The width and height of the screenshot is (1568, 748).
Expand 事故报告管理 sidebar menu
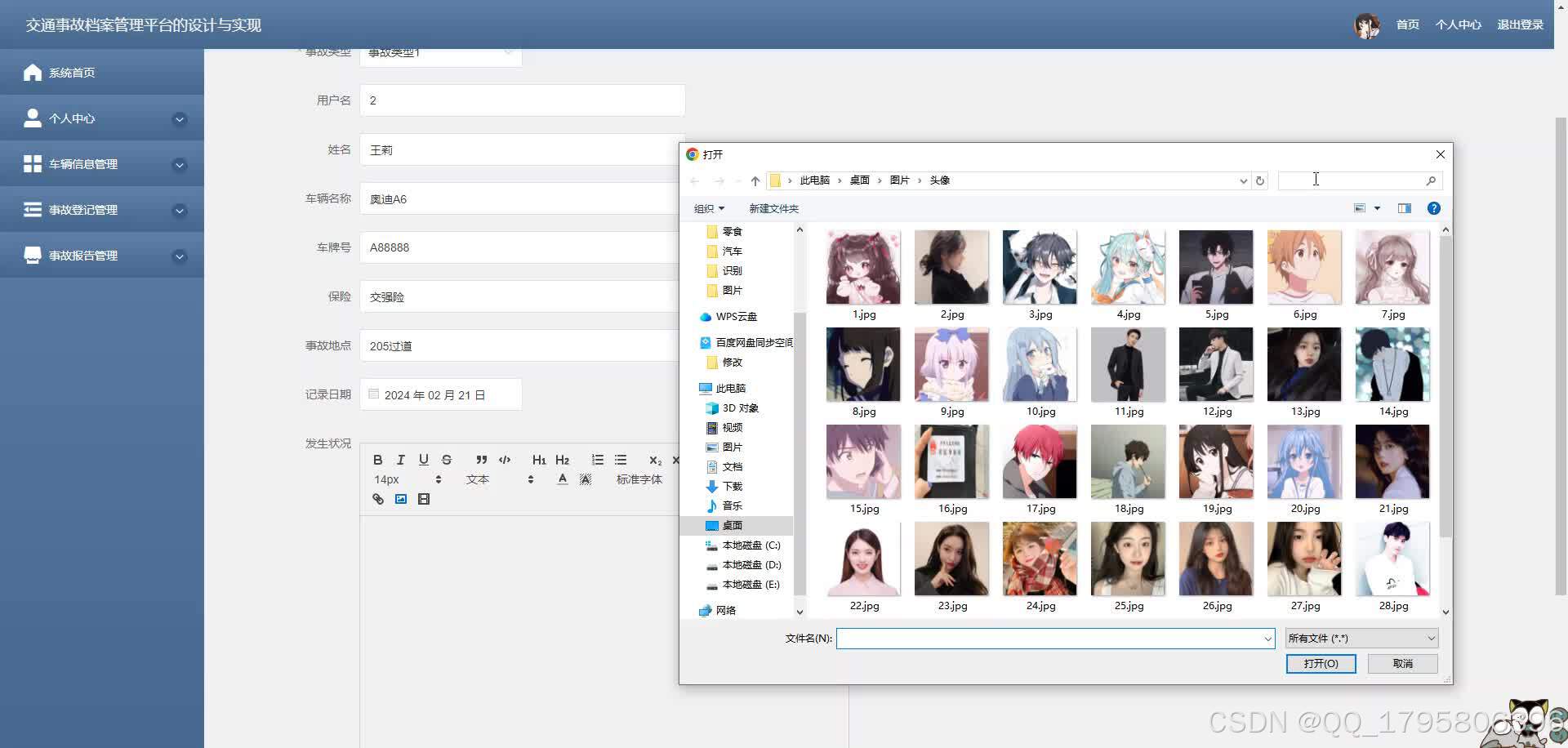coord(102,256)
